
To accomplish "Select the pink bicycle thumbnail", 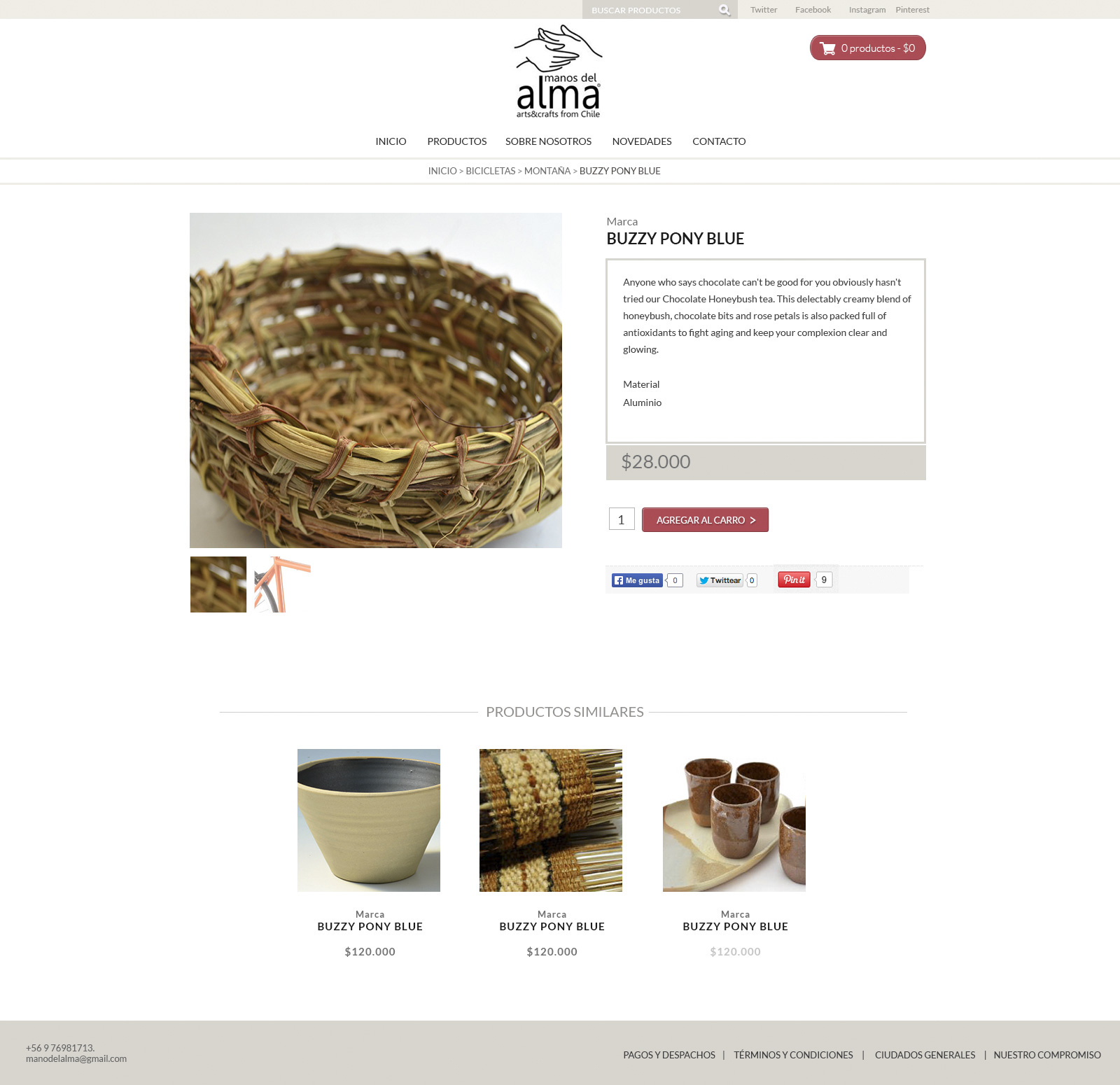I will pos(282,584).
